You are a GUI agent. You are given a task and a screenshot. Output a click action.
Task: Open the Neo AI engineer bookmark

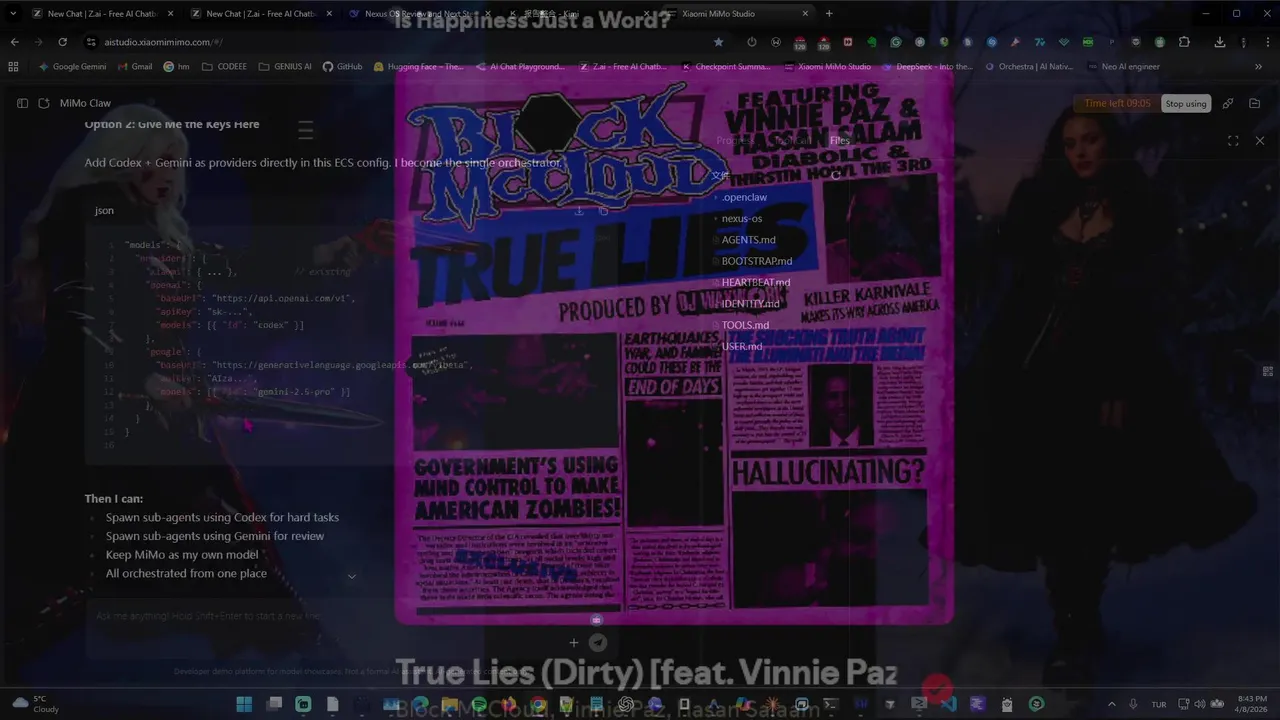click(x=1124, y=66)
